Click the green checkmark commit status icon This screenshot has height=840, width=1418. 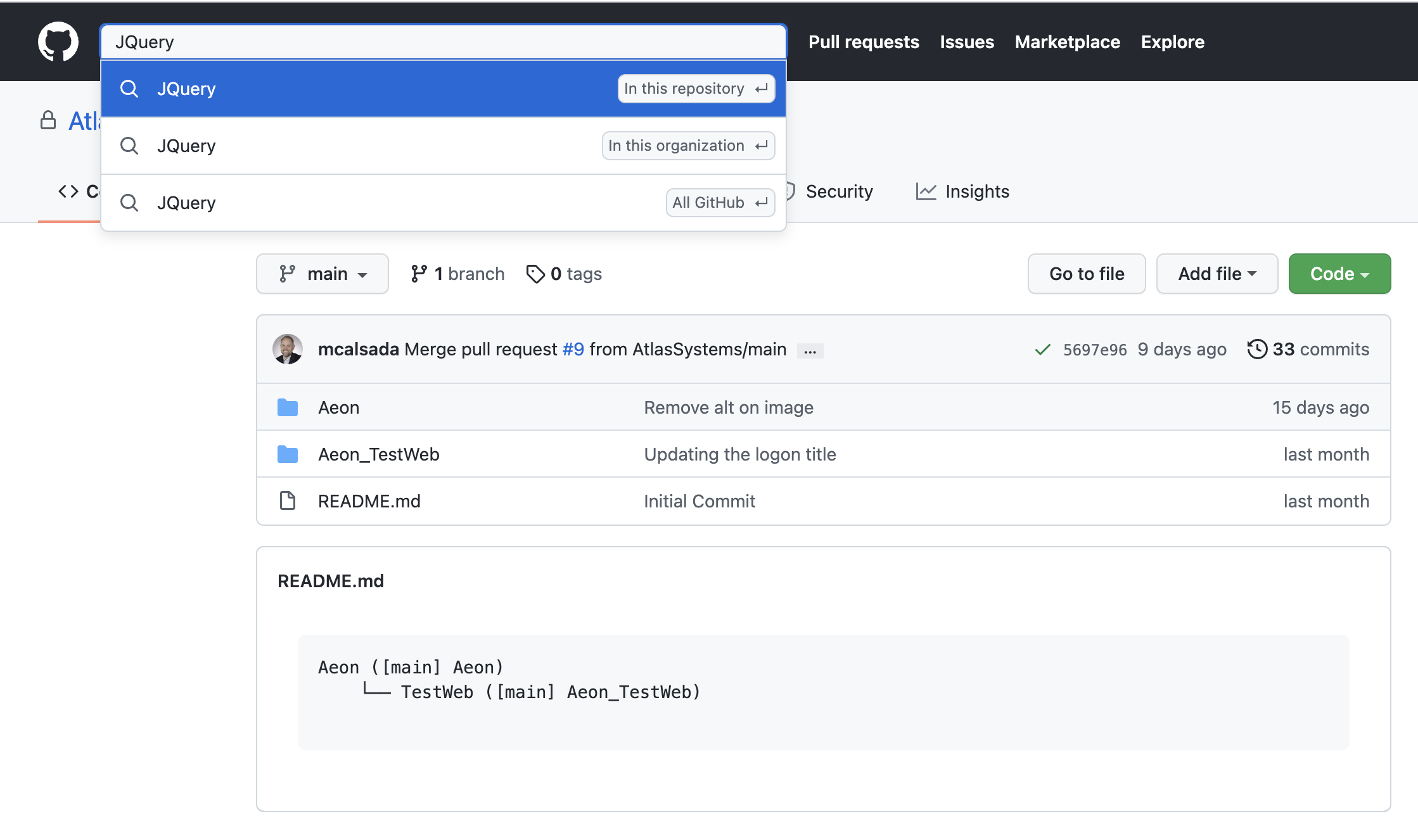click(x=1042, y=349)
